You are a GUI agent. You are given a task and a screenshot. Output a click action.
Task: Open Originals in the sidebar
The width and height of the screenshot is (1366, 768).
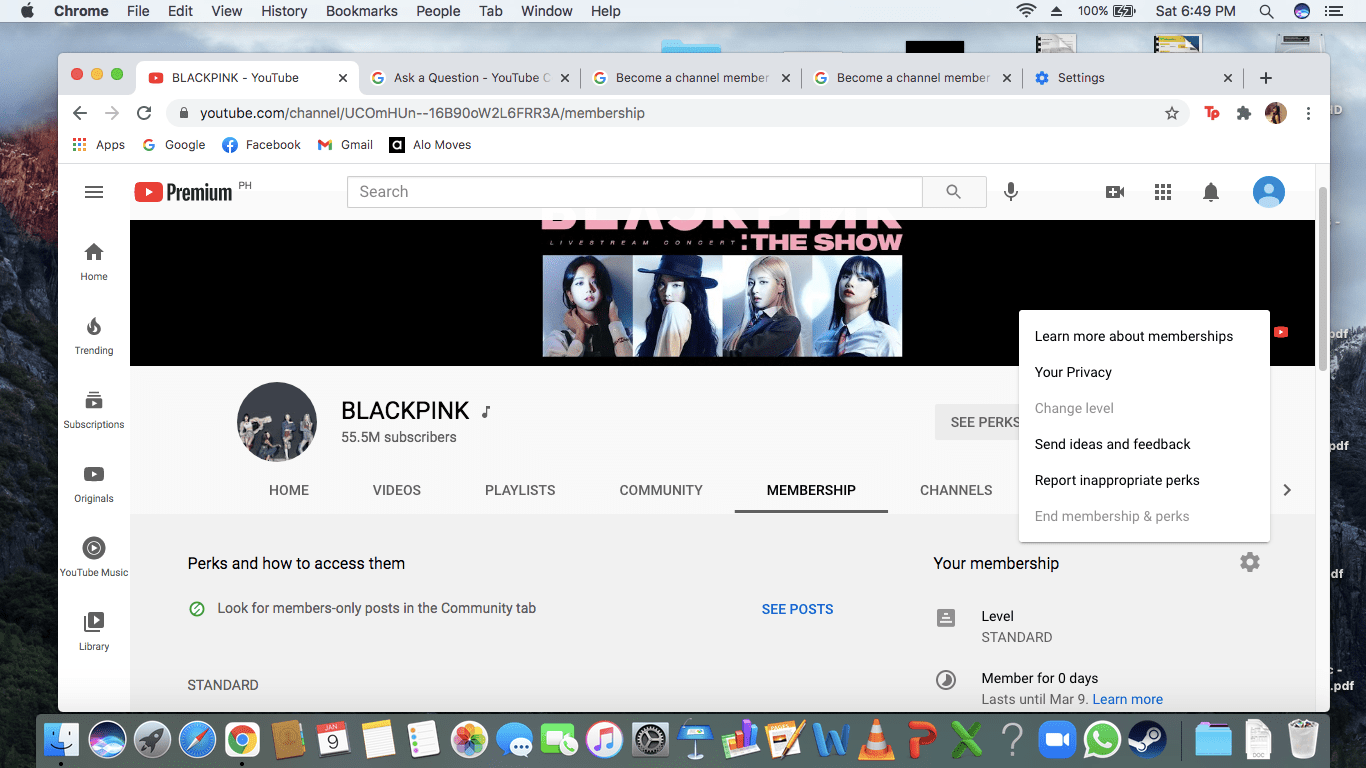point(94,483)
